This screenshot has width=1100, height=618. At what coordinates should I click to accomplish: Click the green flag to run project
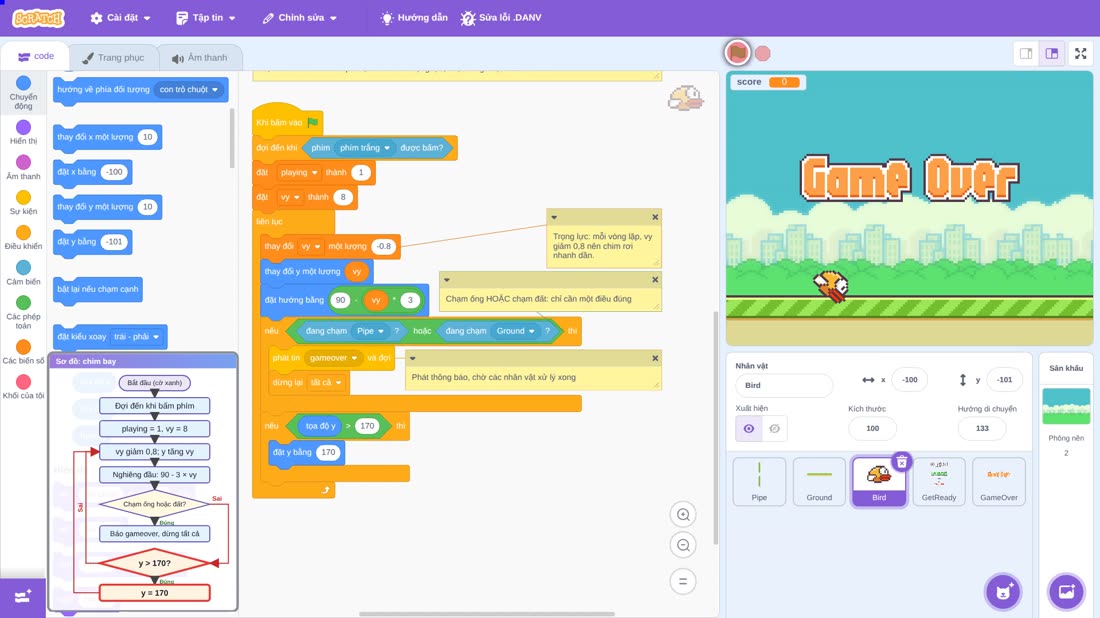[x=737, y=53]
